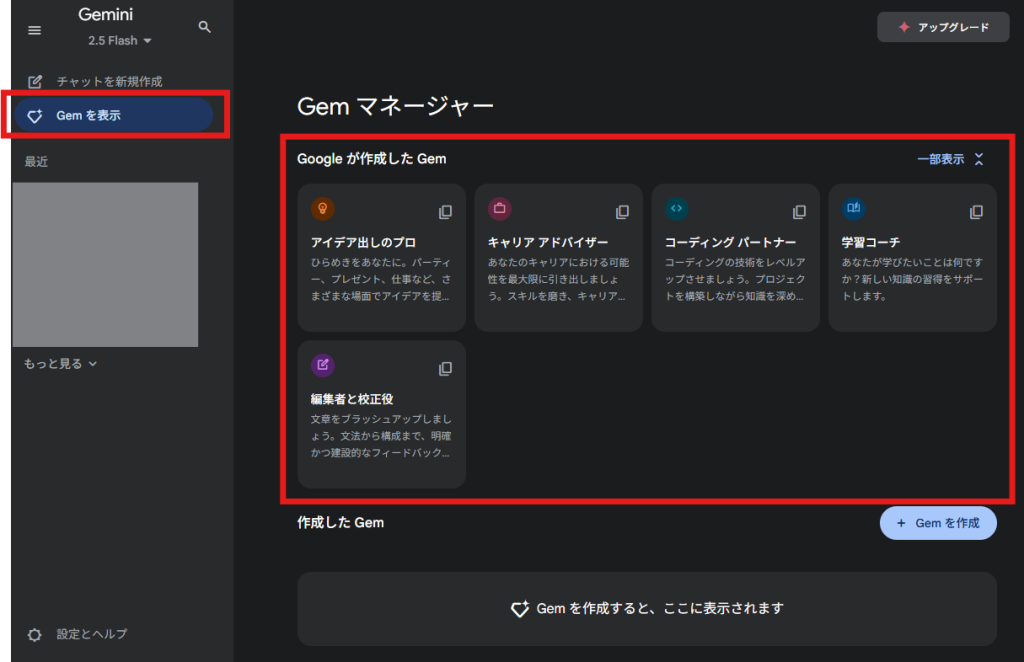Viewport: 1024px width, 662px height.
Task: Click the description under アイデア出しのプロ
Action: coord(381,279)
